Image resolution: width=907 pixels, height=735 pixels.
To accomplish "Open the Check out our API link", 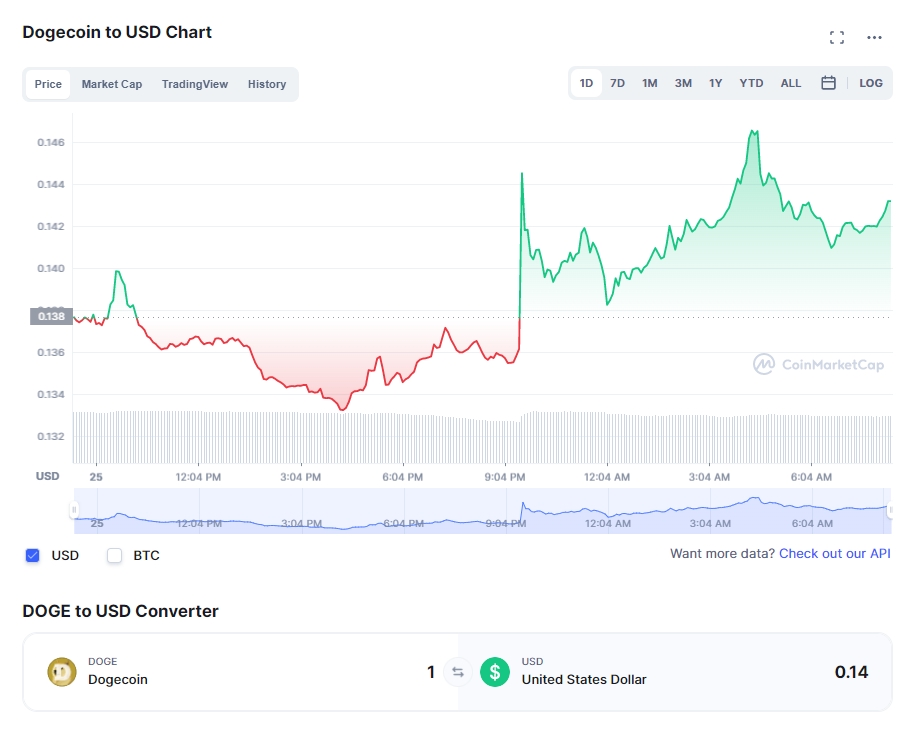I will pyautogui.click(x=835, y=553).
